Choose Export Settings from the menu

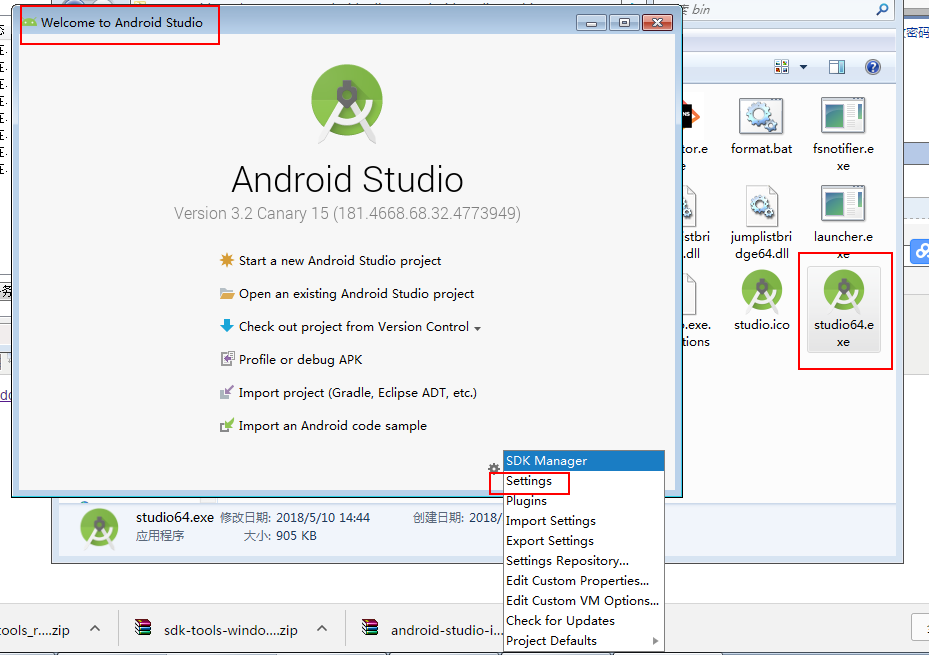coord(584,541)
